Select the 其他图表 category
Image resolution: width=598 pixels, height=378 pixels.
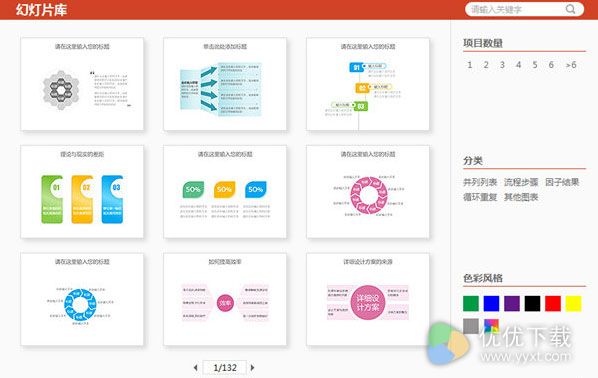(x=521, y=197)
